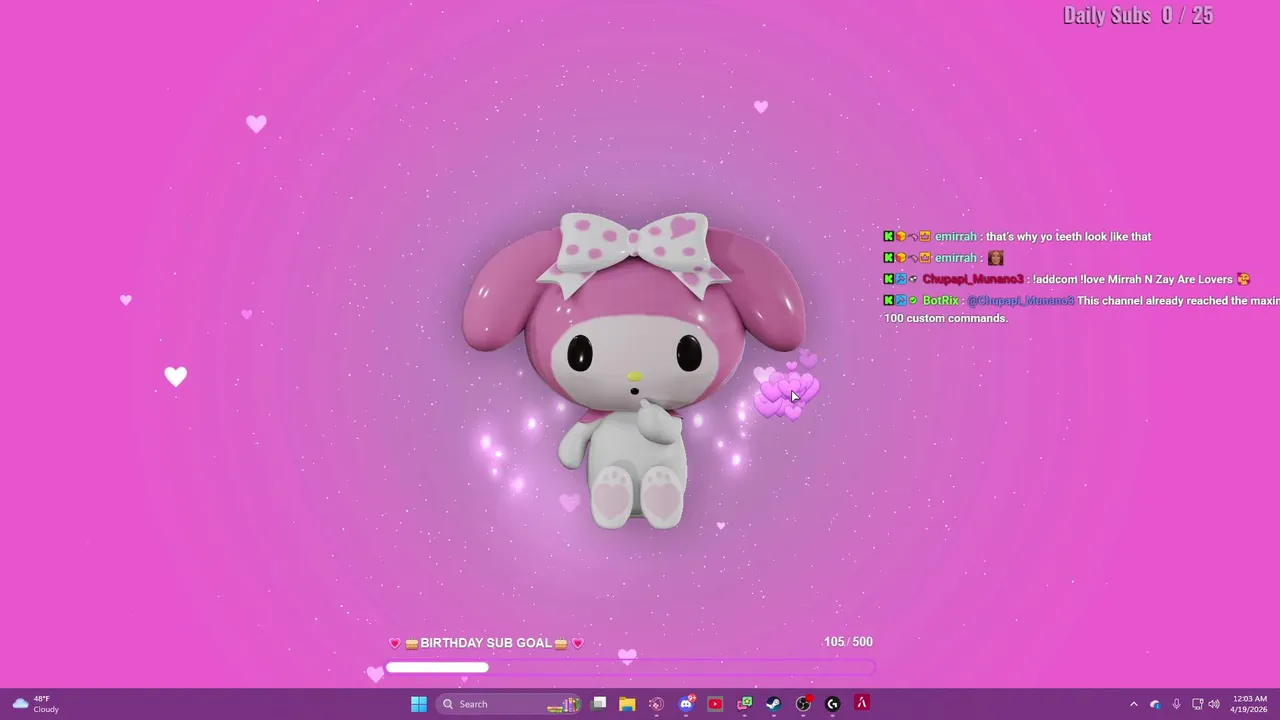Viewport: 1280px width, 720px height.
Task: Click the BotRix username in chat
Action: [x=941, y=301]
